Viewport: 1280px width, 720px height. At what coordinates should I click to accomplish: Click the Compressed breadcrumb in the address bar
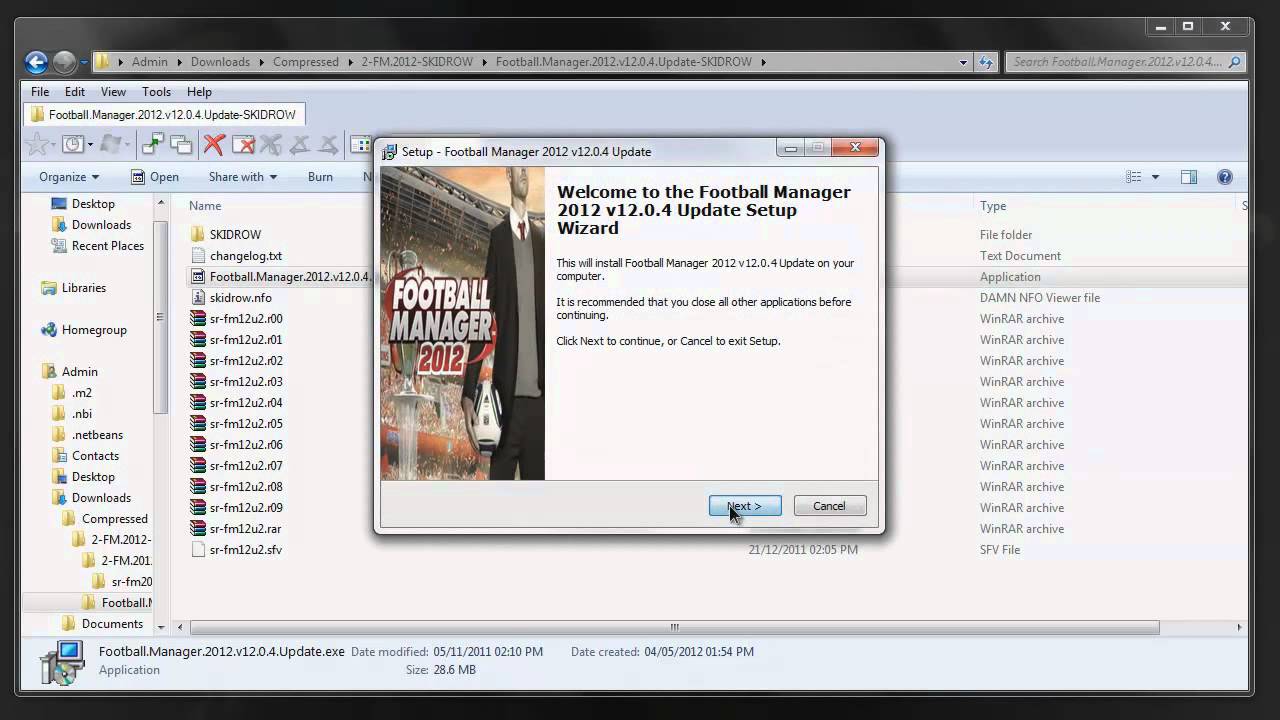coord(306,62)
